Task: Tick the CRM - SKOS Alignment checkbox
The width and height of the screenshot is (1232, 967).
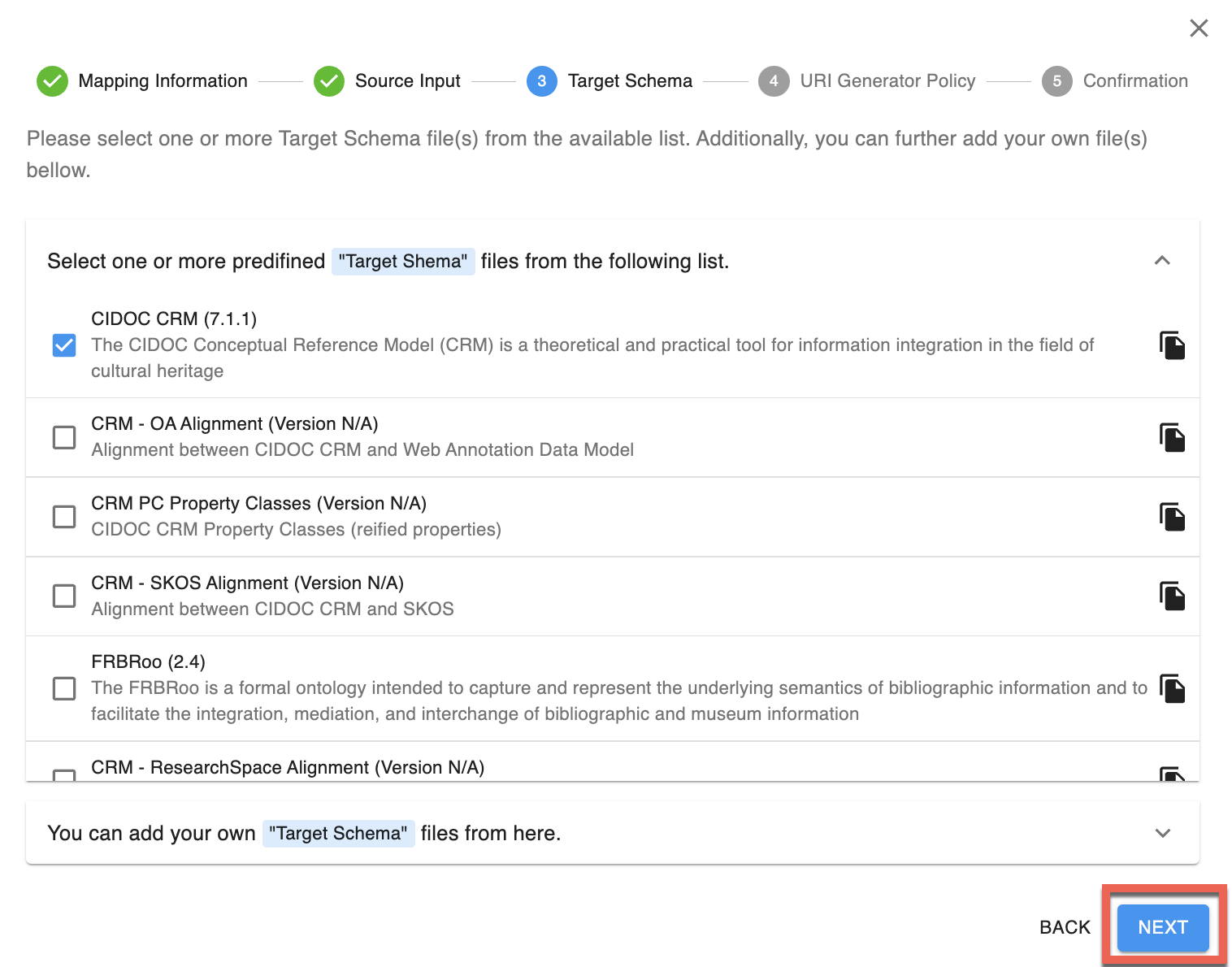Action: coord(64,596)
